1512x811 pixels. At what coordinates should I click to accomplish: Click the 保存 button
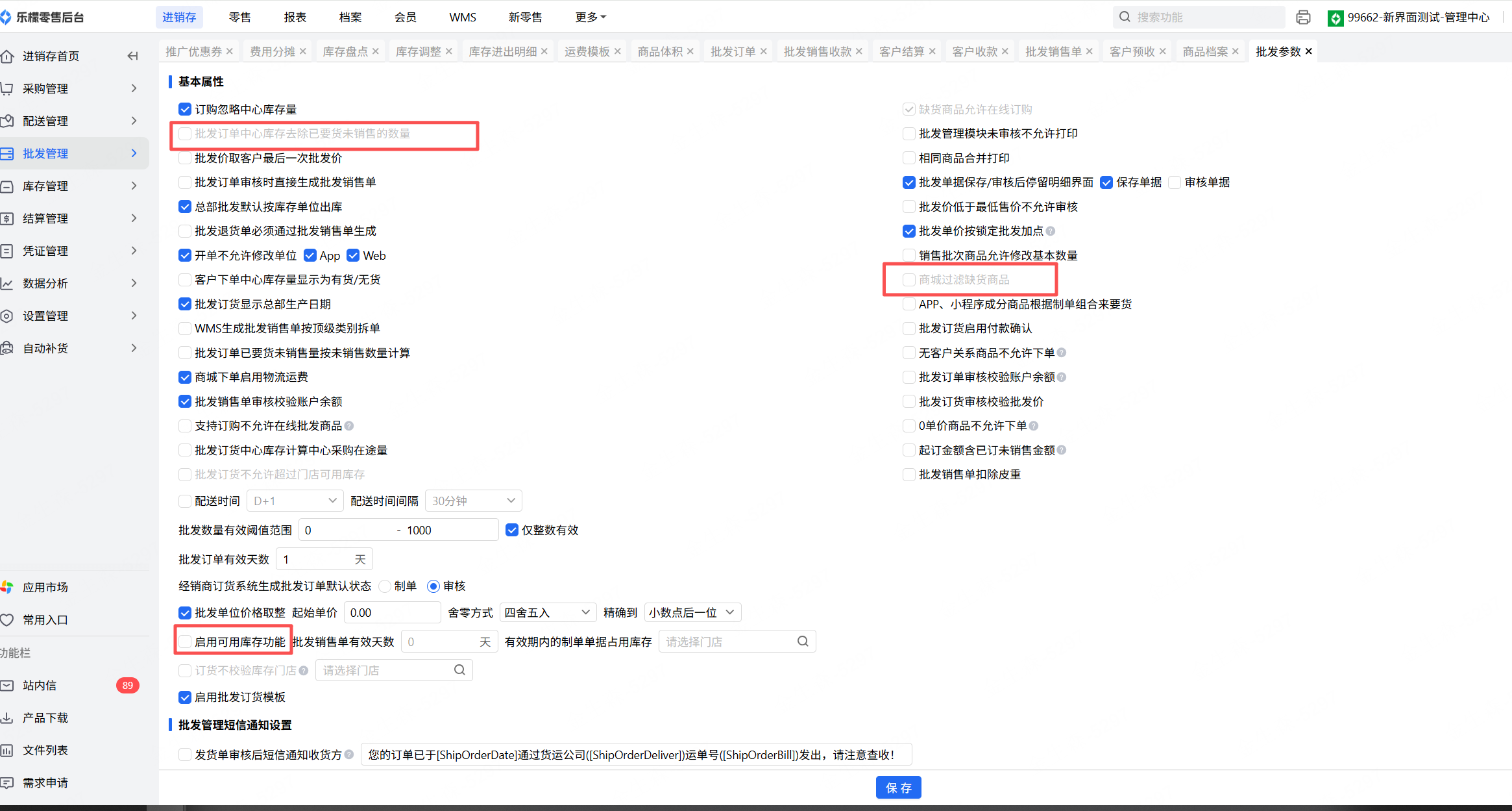coord(898,788)
